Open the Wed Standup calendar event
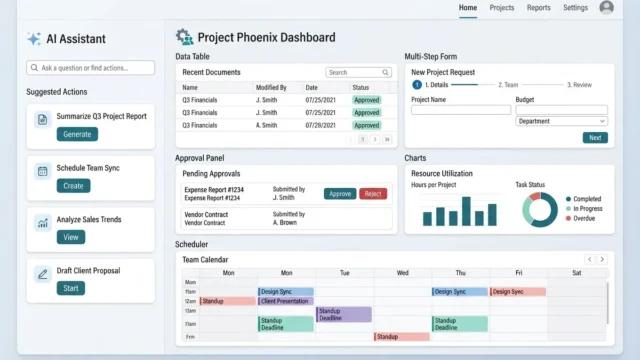This screenshot has height=360, width=640. [x=402, y=337]
